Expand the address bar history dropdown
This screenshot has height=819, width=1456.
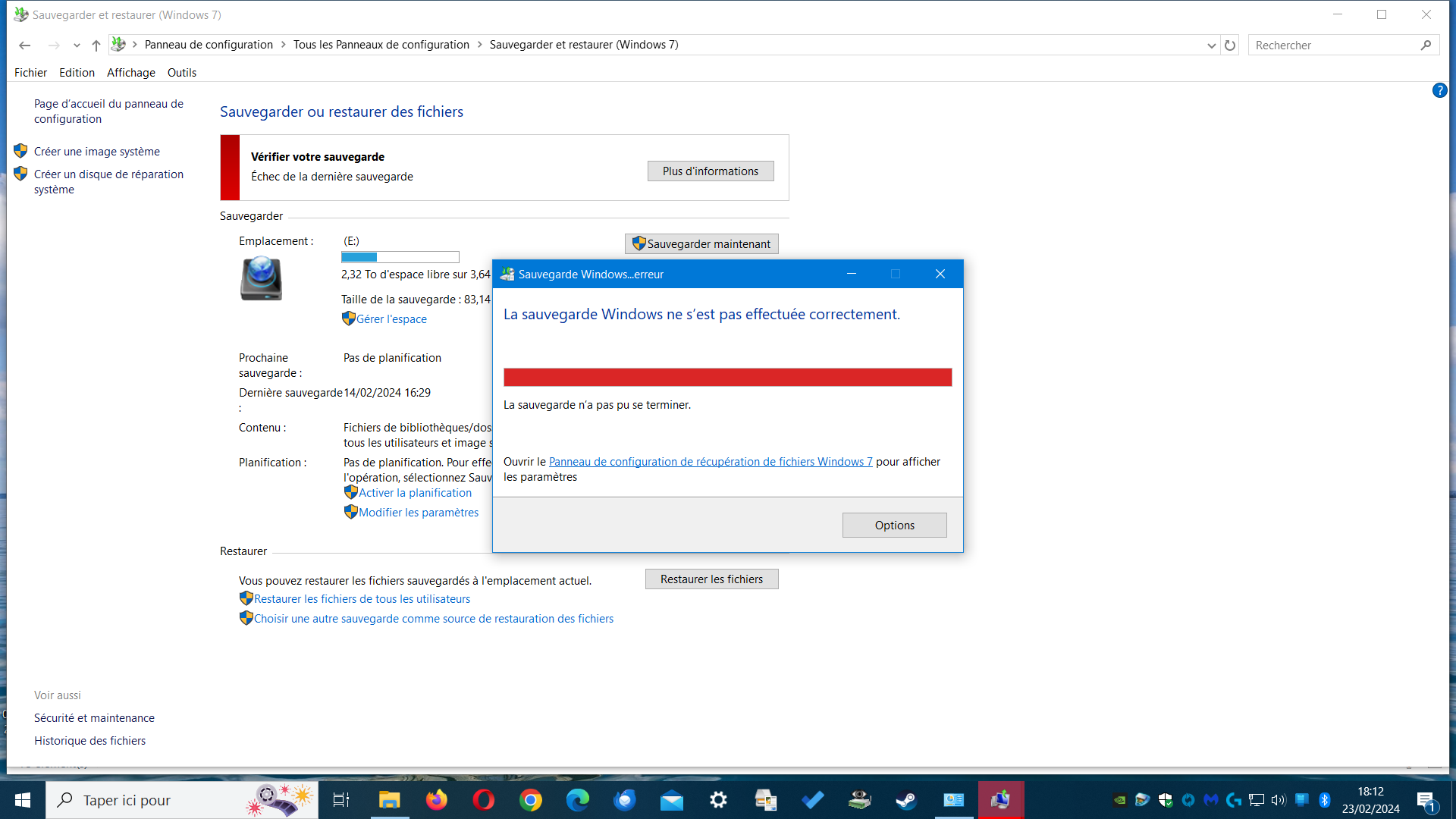(1211, 45)
